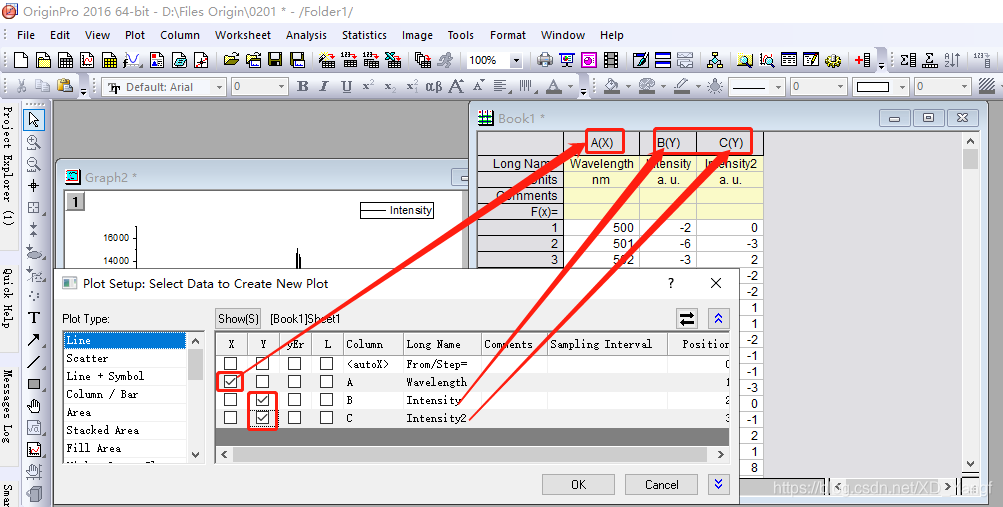This screenshot has height=507, width=1003.
Task: Open the font size dropdown
Action: tap(281, 87)
